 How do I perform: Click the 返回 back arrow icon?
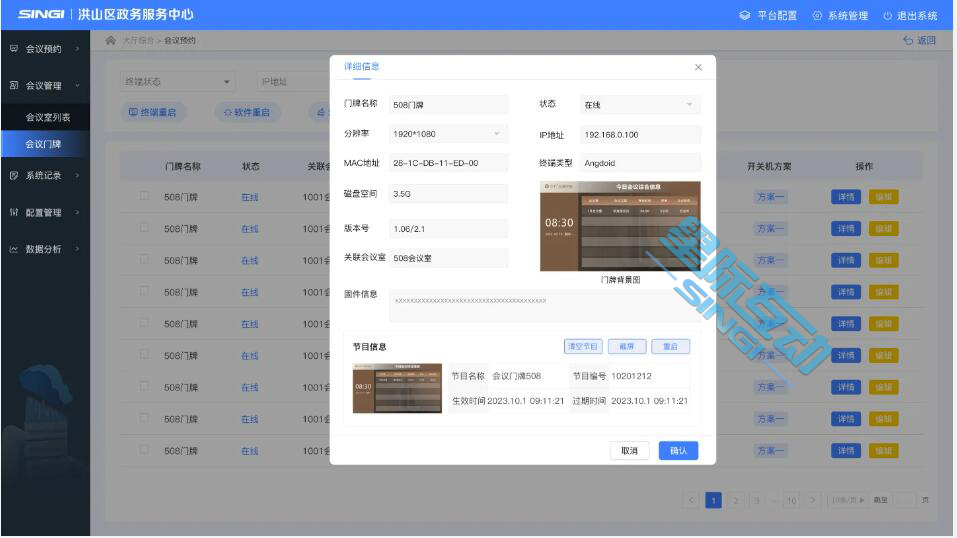point(908,41)
